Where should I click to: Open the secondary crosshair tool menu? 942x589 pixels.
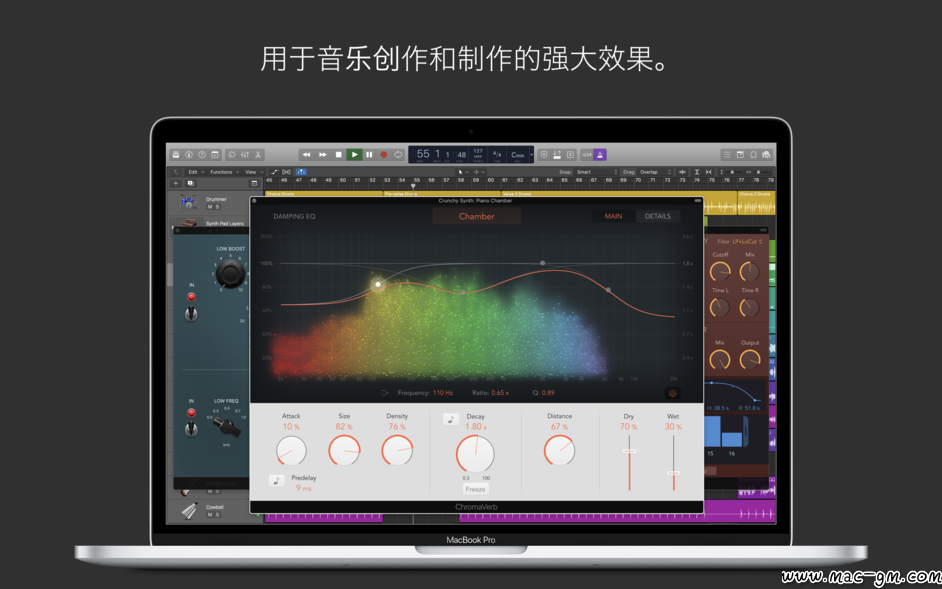(x=479, y=172)
